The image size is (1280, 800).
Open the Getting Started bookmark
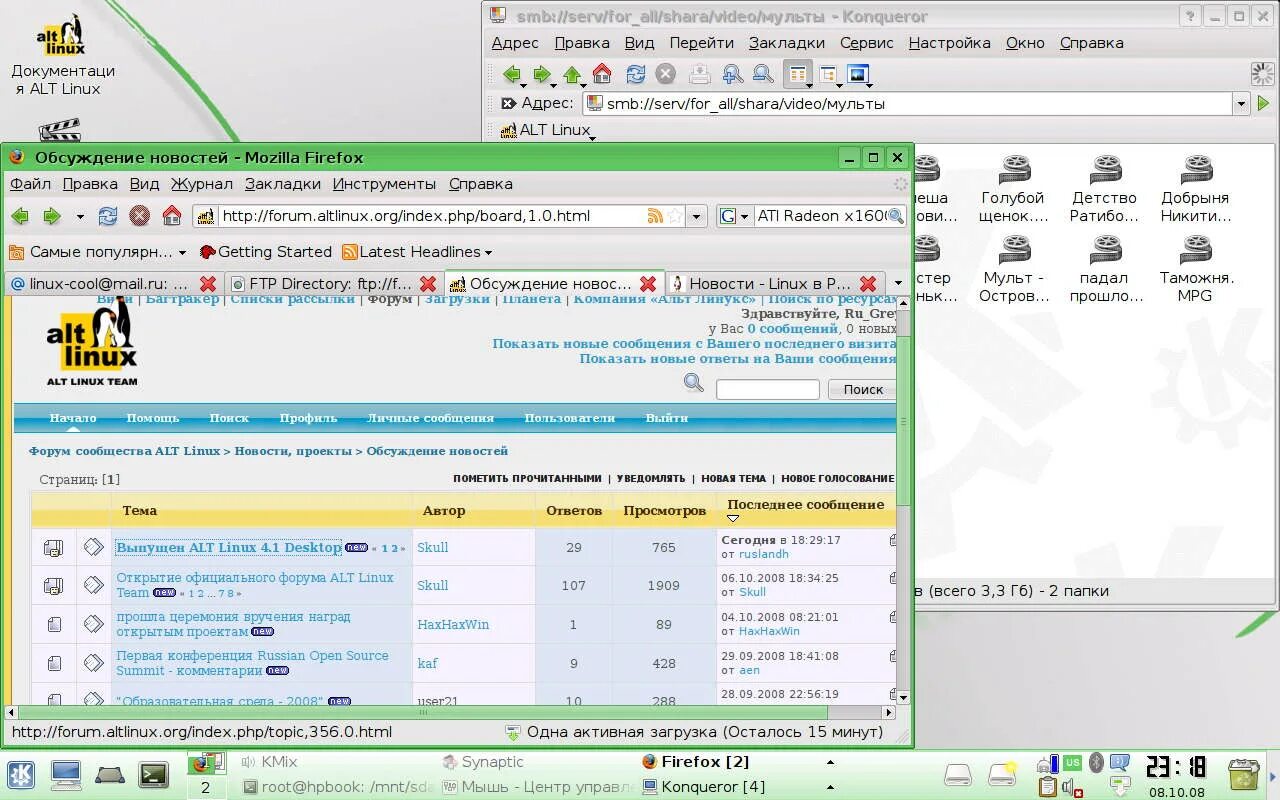coord(266,252)
